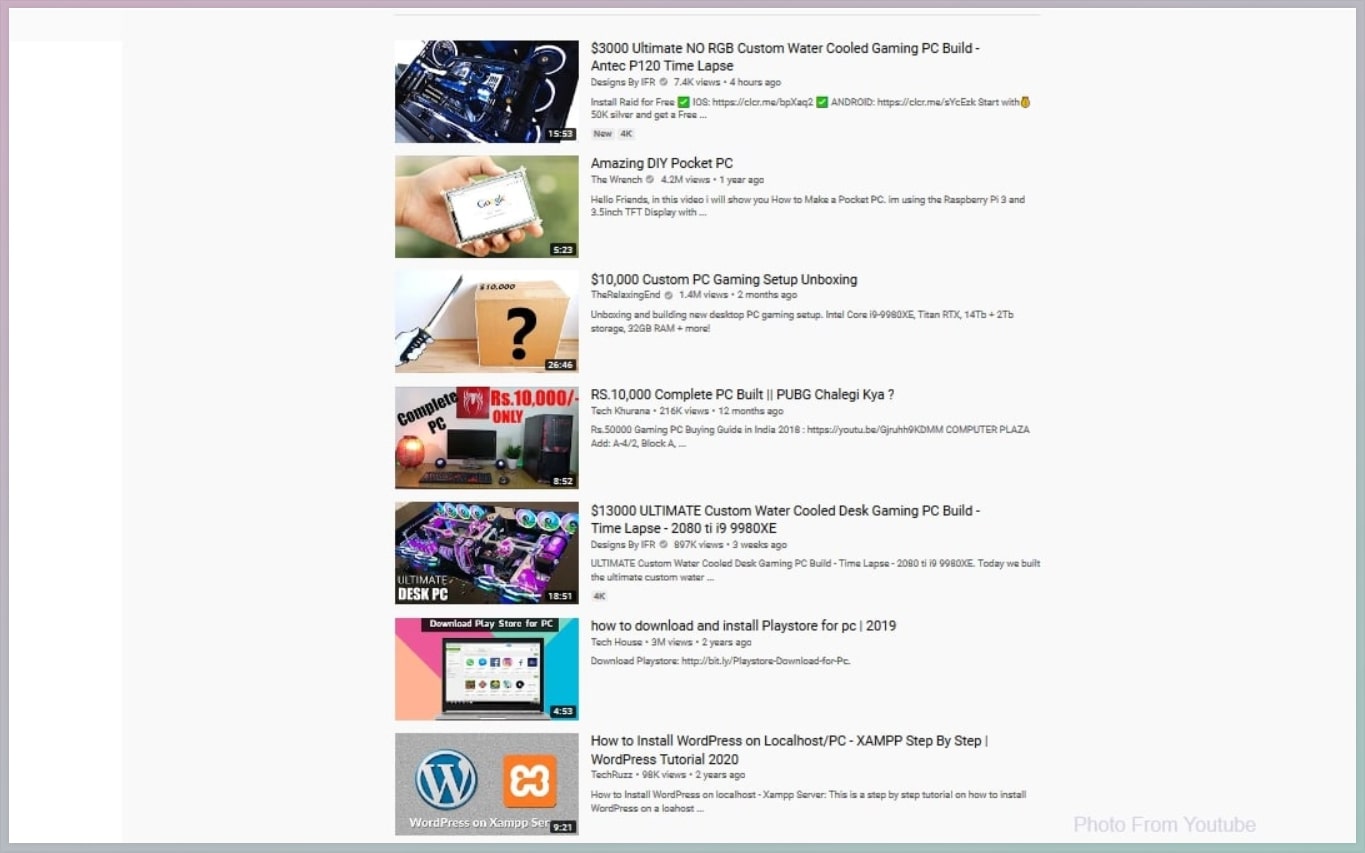Open How to Install WordPress on Localhost video

coord(789,750)
